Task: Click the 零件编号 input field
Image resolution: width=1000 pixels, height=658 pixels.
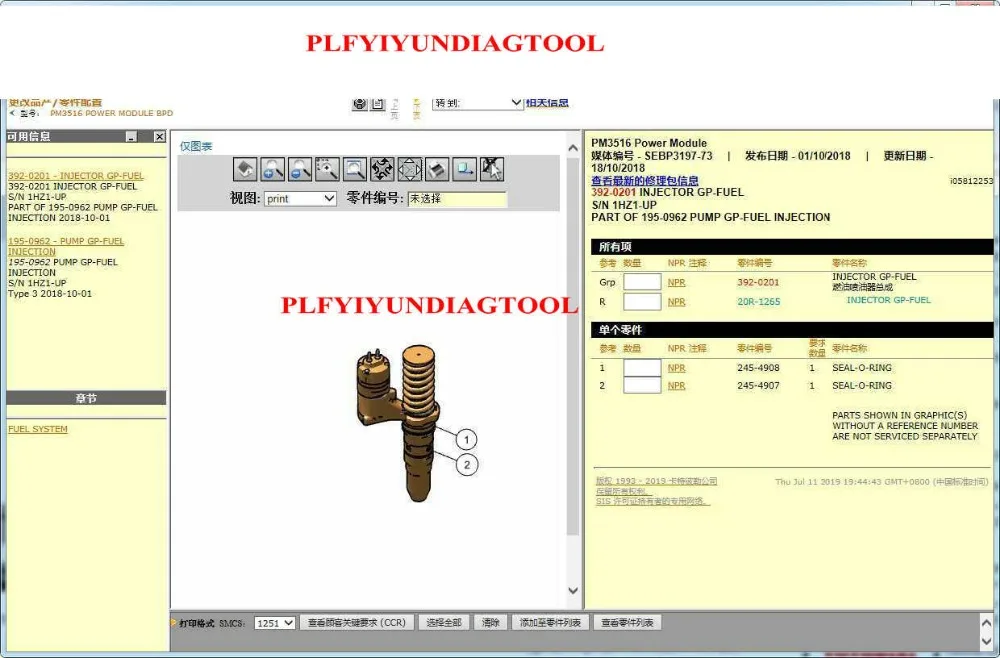Action: point(457,199)
